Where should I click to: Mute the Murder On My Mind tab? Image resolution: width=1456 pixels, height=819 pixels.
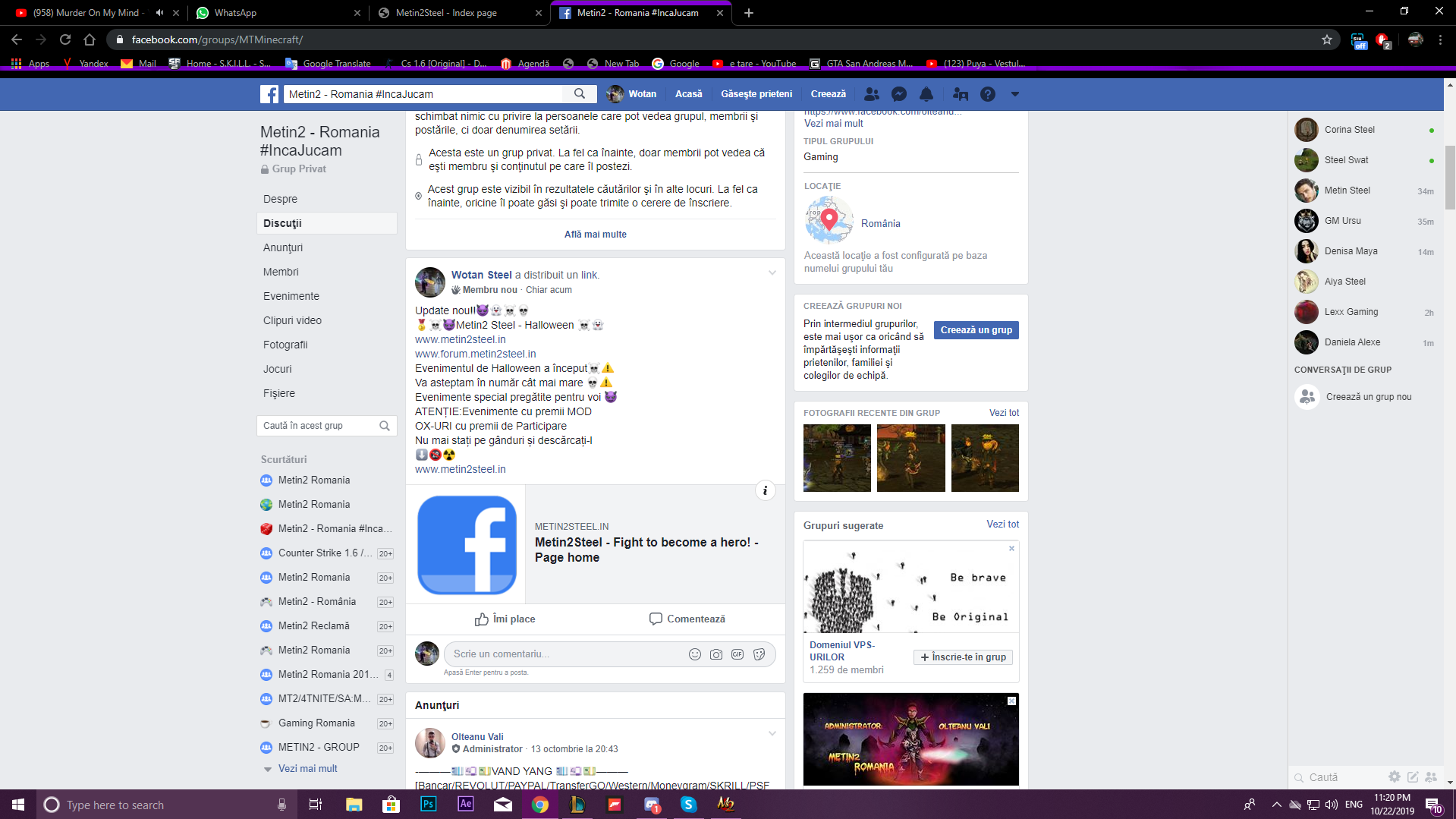[x=159, y=13]
